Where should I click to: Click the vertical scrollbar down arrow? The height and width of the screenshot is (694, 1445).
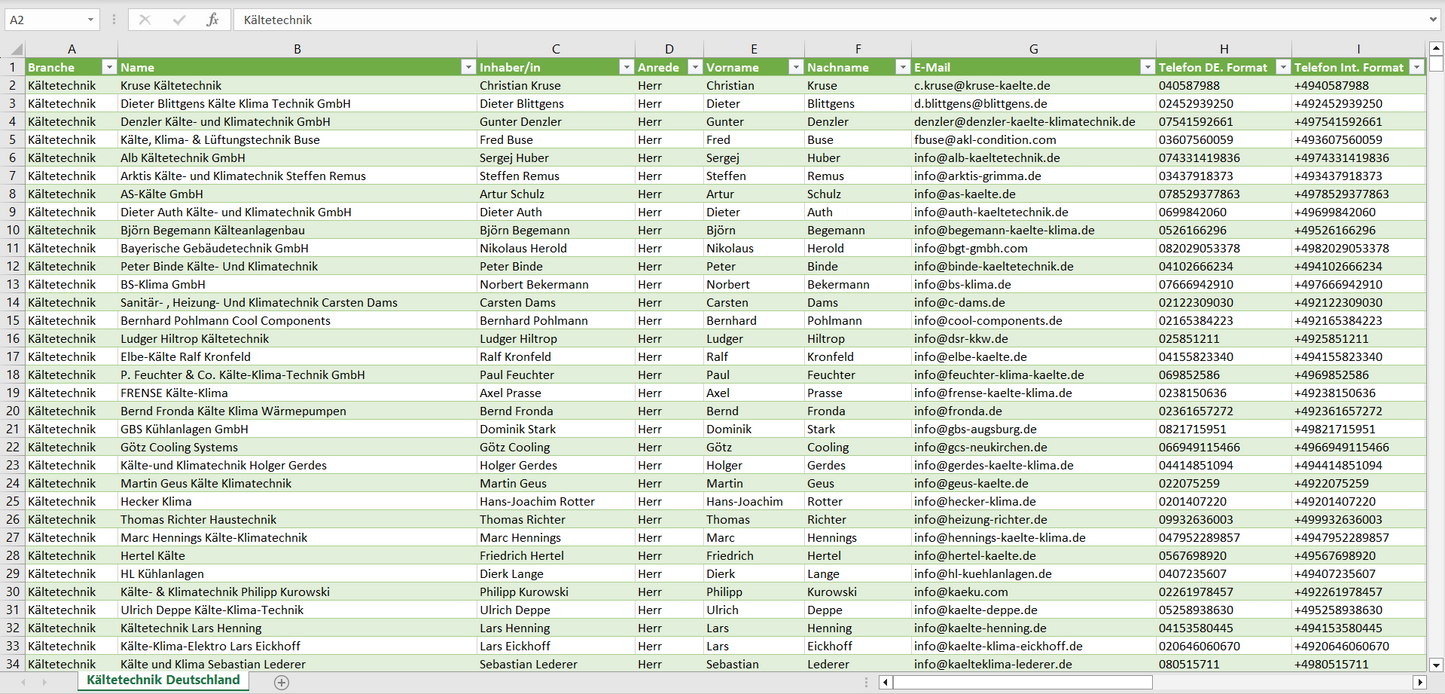[x=1436, y=663]
